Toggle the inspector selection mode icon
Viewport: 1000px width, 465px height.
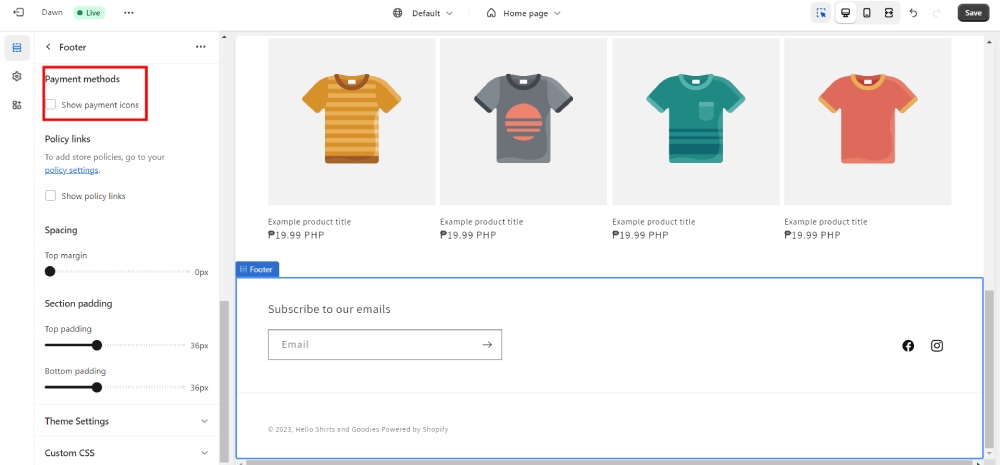point(821,13)
